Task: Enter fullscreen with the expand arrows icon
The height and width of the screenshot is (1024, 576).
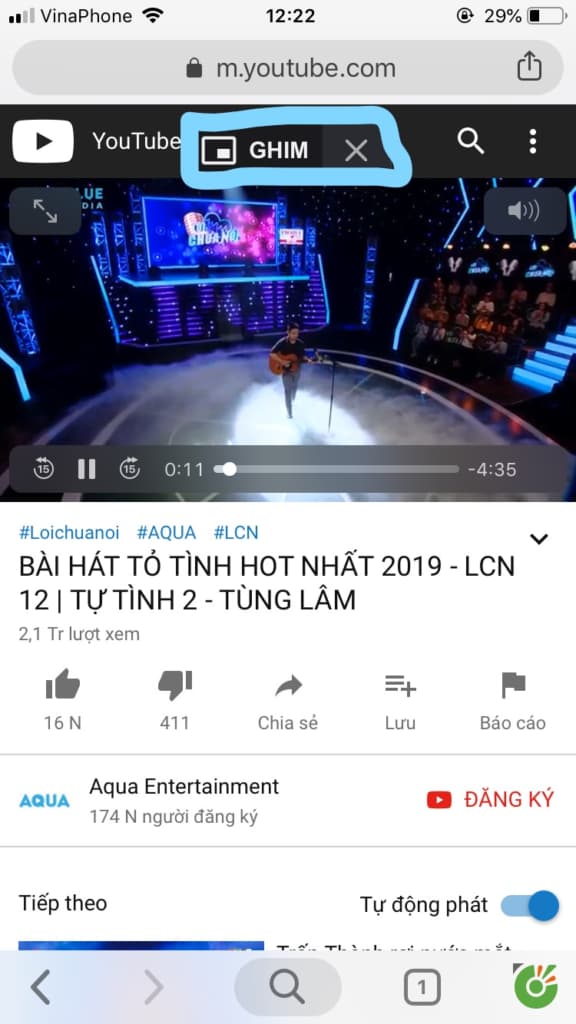Action: [x=45, y=211]
